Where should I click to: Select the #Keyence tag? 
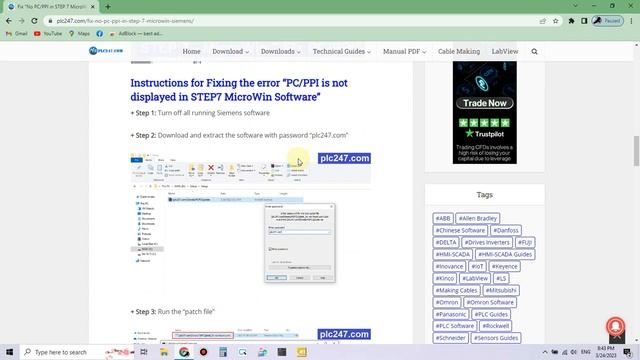504,266
